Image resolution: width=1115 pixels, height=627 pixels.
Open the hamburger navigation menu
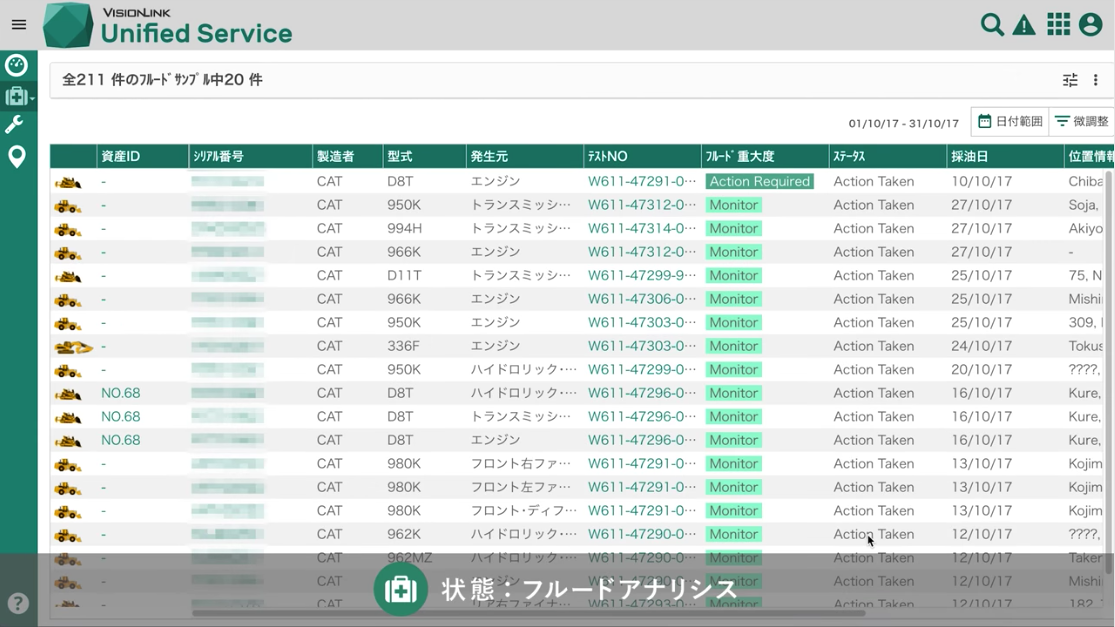point(19,25)
